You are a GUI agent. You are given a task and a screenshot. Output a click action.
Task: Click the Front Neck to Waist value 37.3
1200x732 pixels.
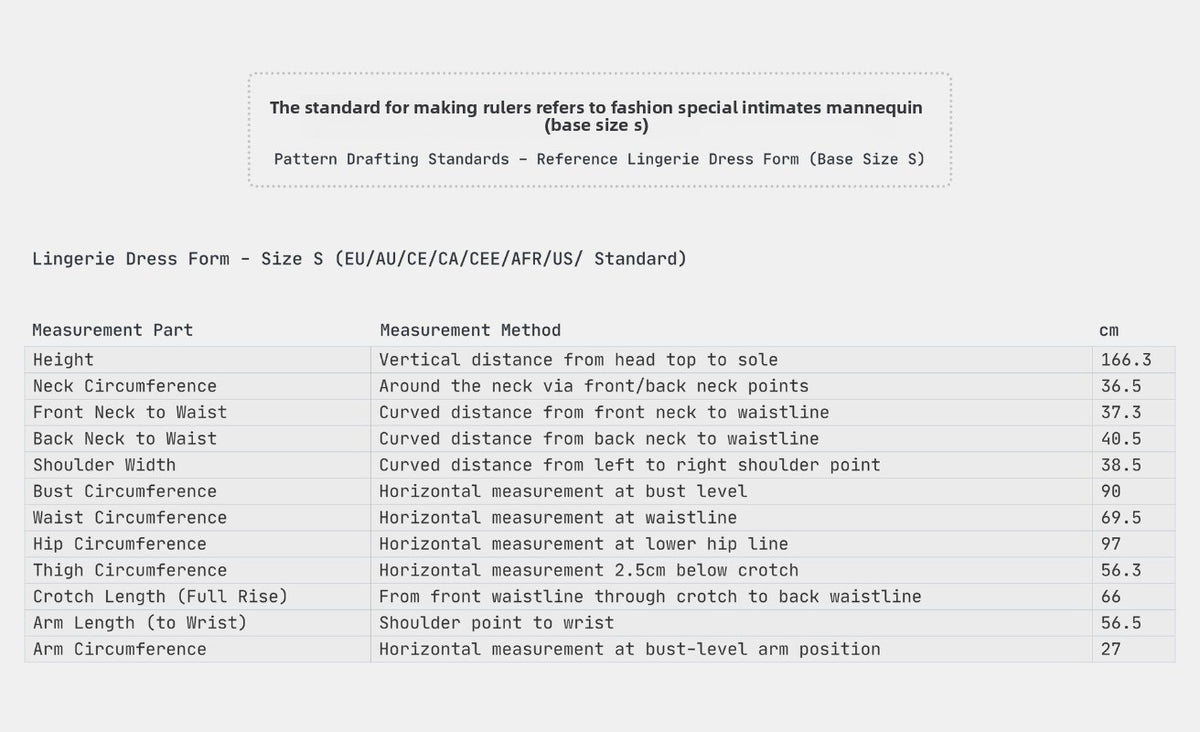(1121, 412)
